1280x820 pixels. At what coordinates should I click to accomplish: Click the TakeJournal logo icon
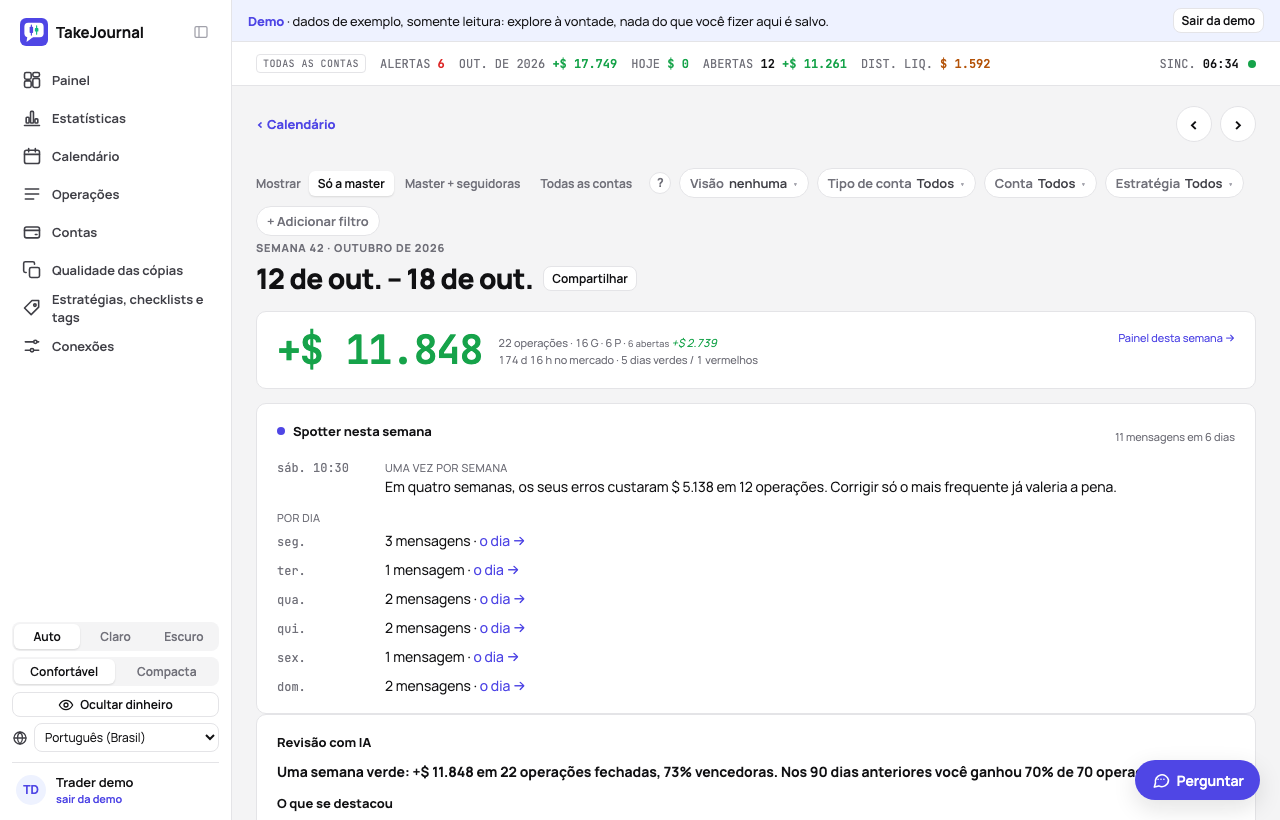pyautogui.click(x=34, y=32)
